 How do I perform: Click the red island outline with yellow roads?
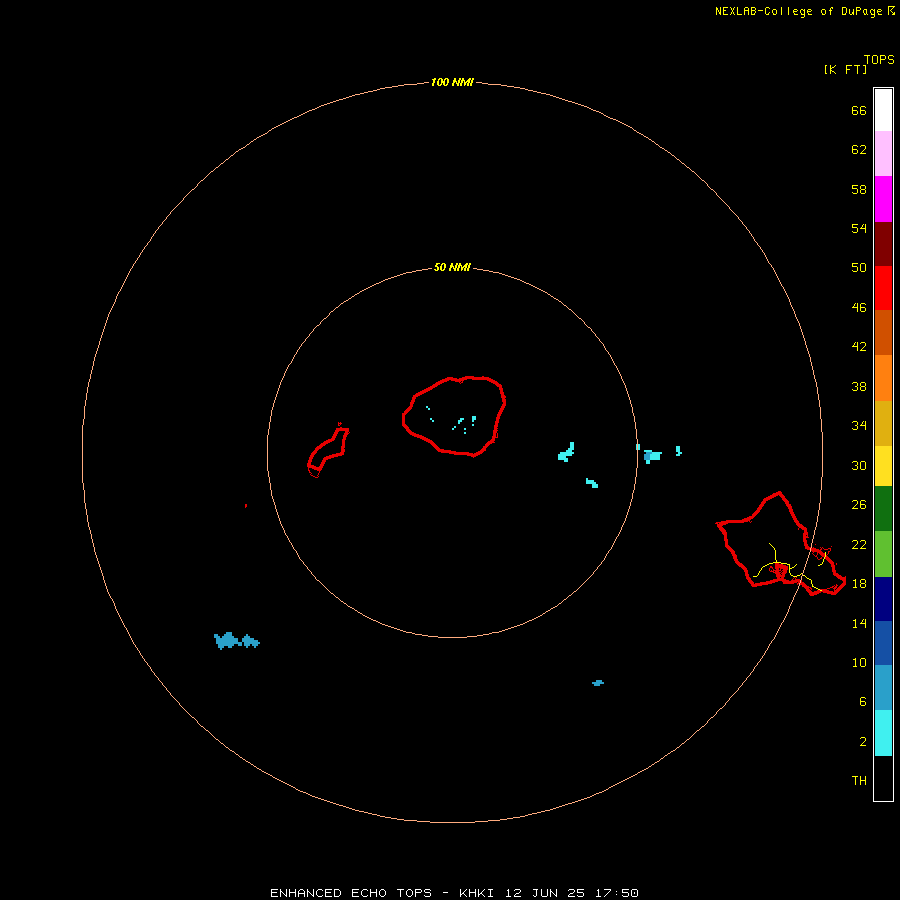(781, 544)
